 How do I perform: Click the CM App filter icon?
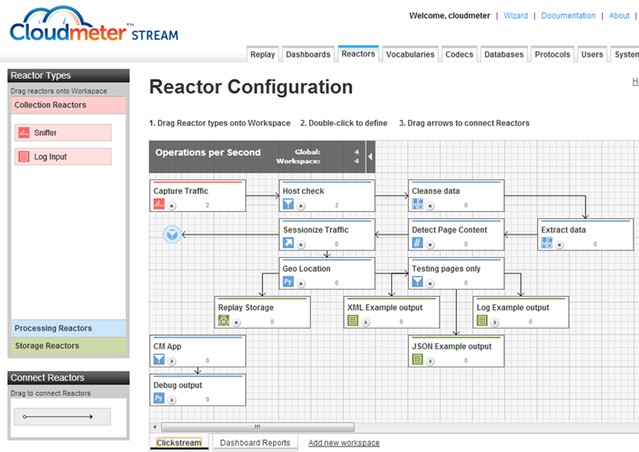pos(159,359)
